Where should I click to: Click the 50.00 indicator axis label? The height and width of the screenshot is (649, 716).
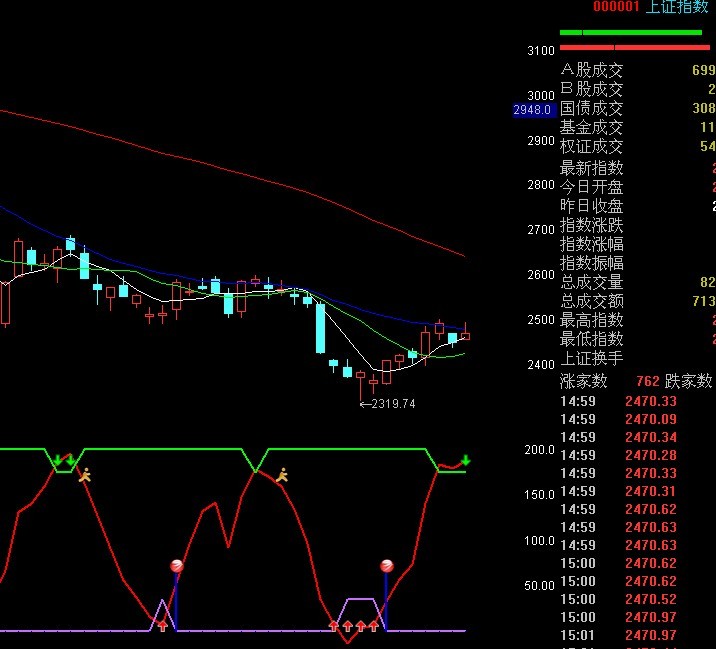tap(539, 586)
